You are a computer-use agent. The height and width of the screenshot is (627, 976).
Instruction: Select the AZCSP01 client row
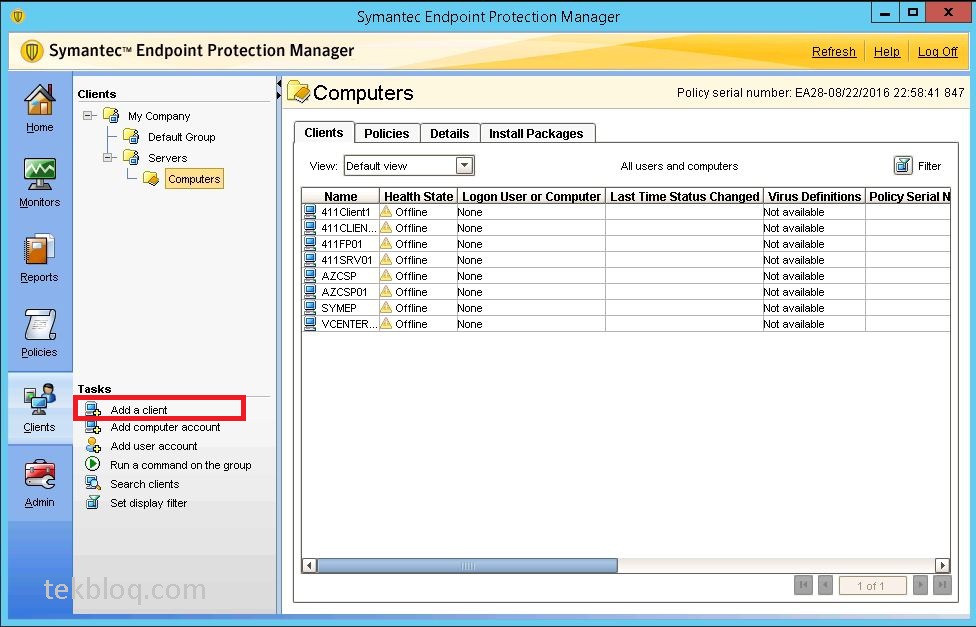pos(626,292)
